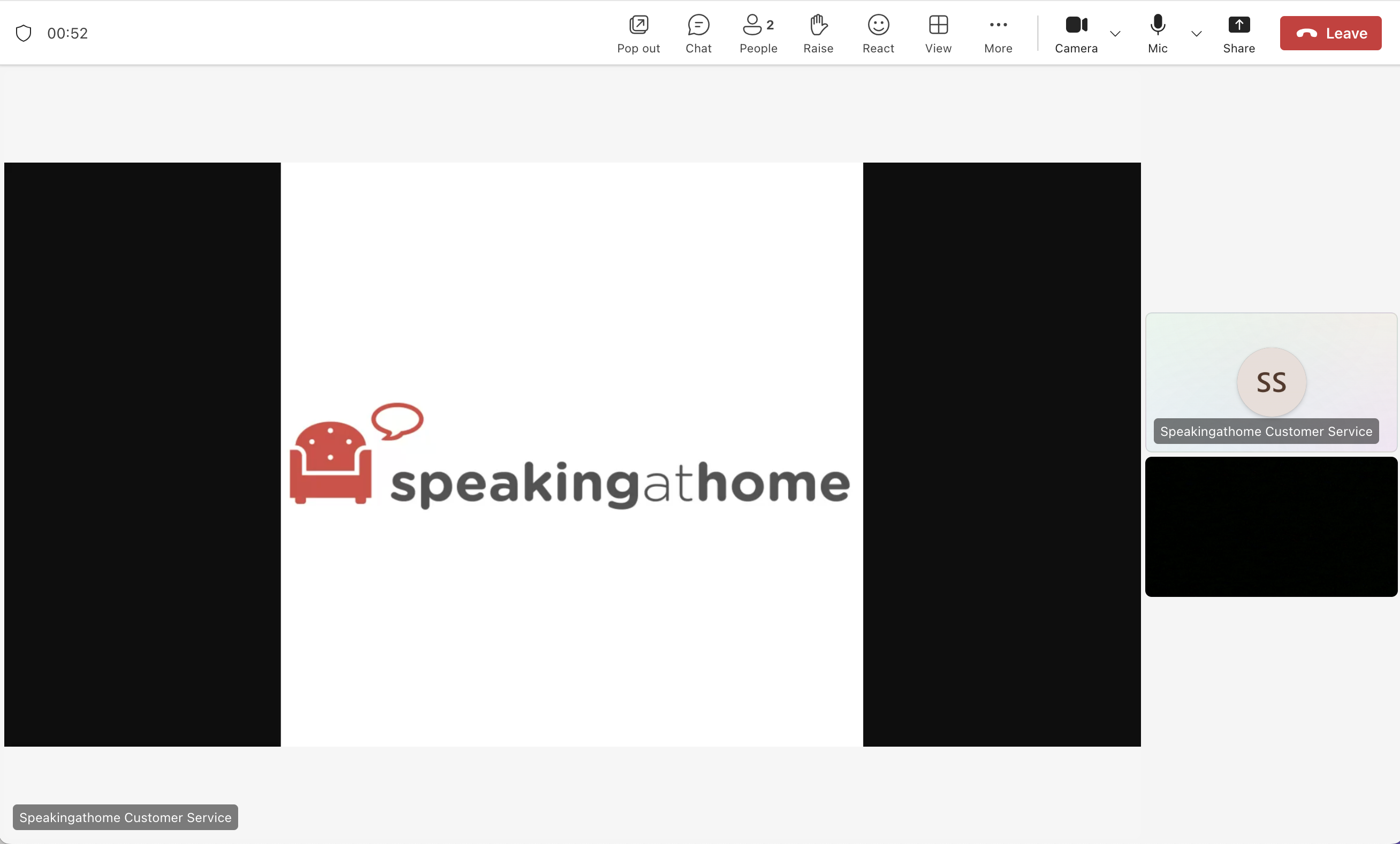Open the meeting Chat panel
The image size is (1400, 844).
click(698, 33)
